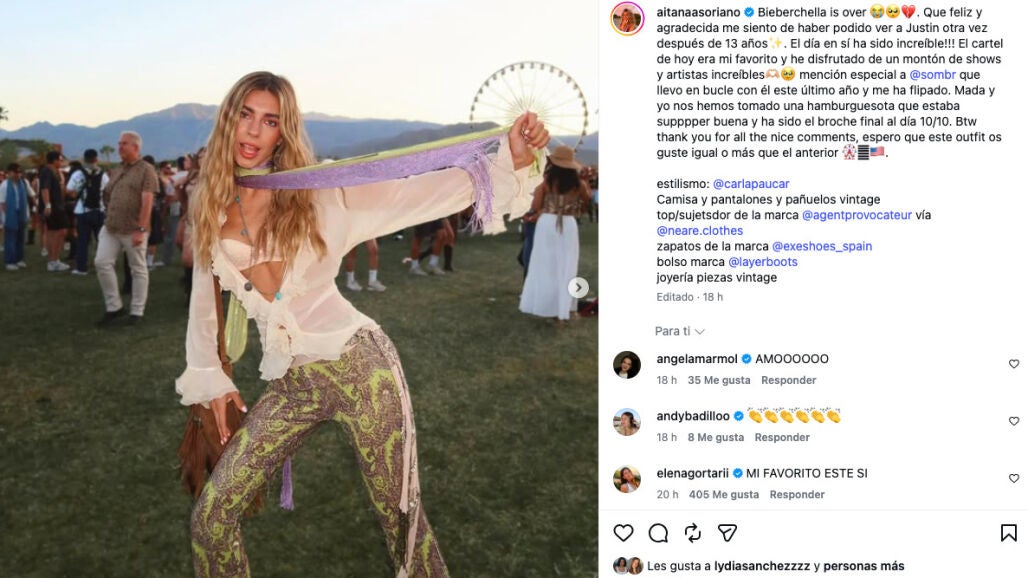Repost using the circular arrows icon
Screen dimensions: 1028x578
click(693, 533)
